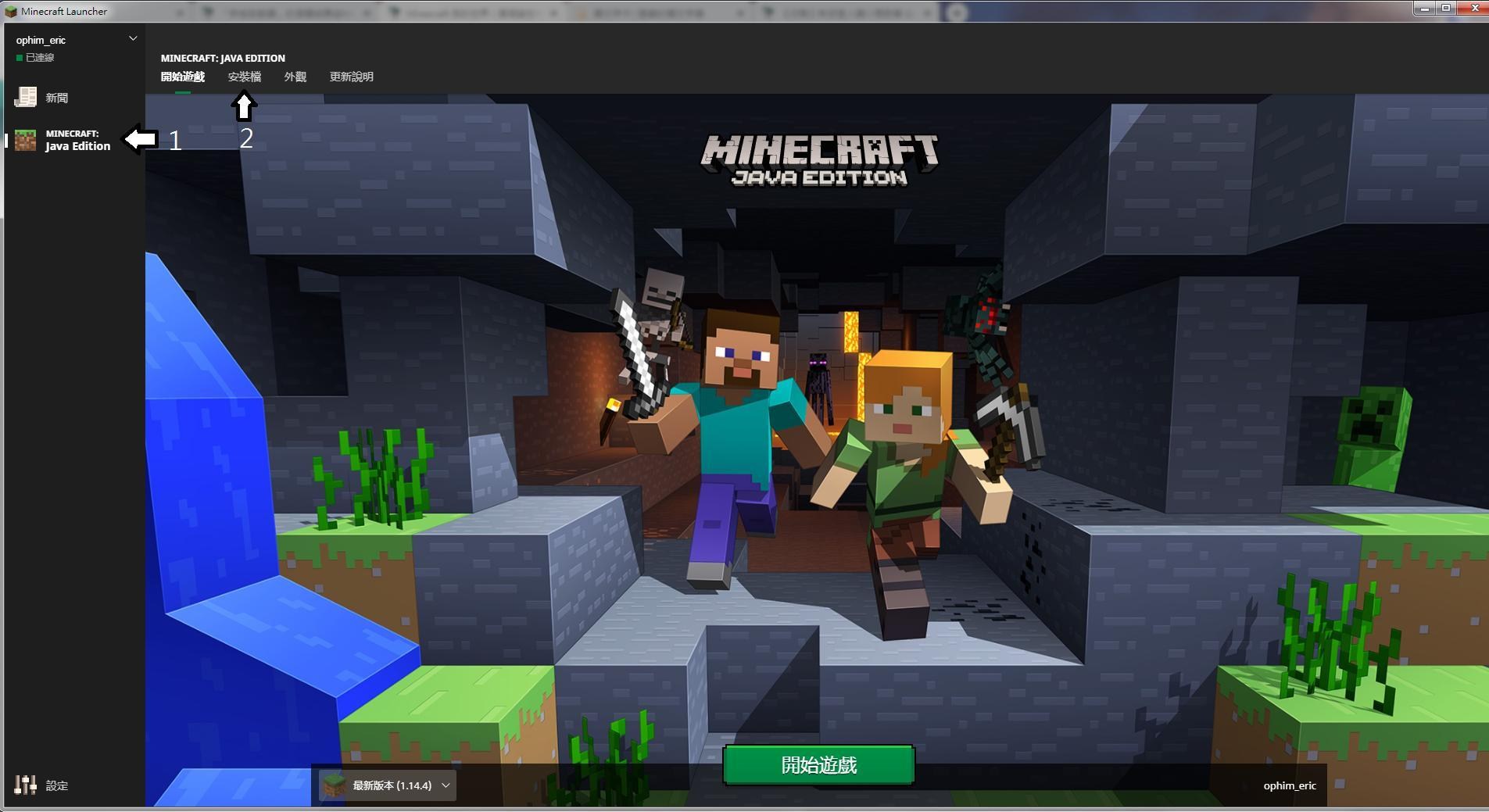Maximize the Minecraft Launcher window

coord(1446,8)
